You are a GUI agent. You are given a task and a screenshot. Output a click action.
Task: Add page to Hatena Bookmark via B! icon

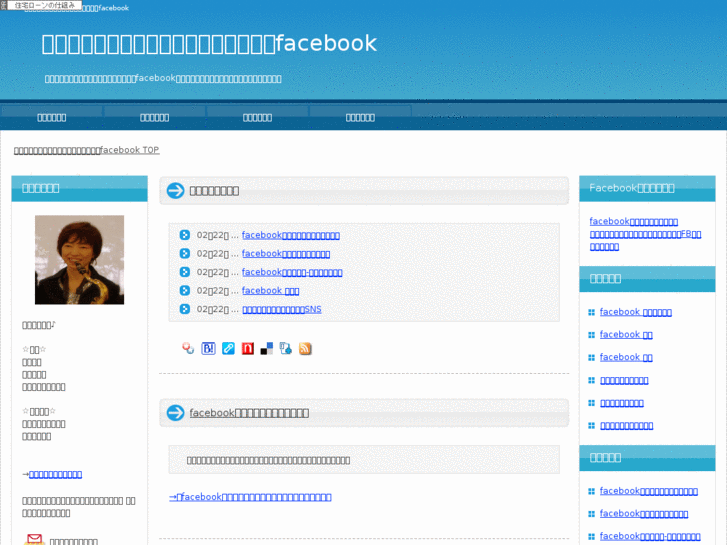pos(208,348)
